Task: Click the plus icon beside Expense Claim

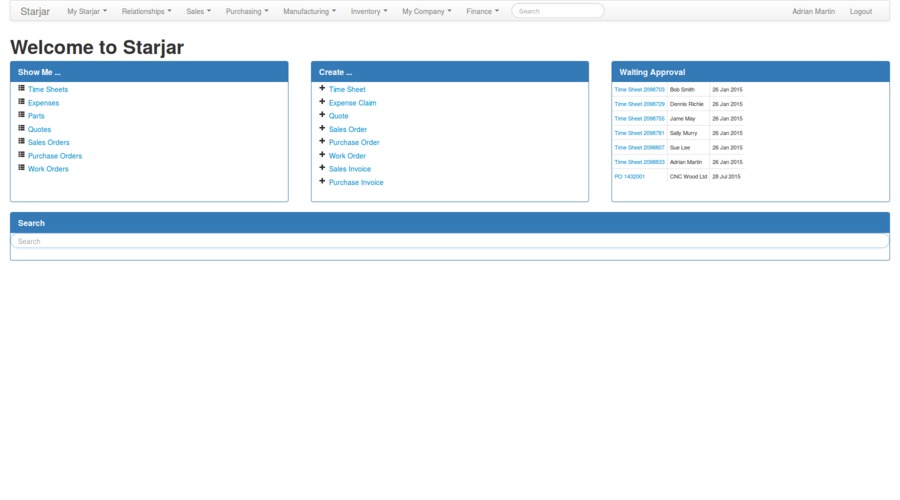Action: point(322,102)
